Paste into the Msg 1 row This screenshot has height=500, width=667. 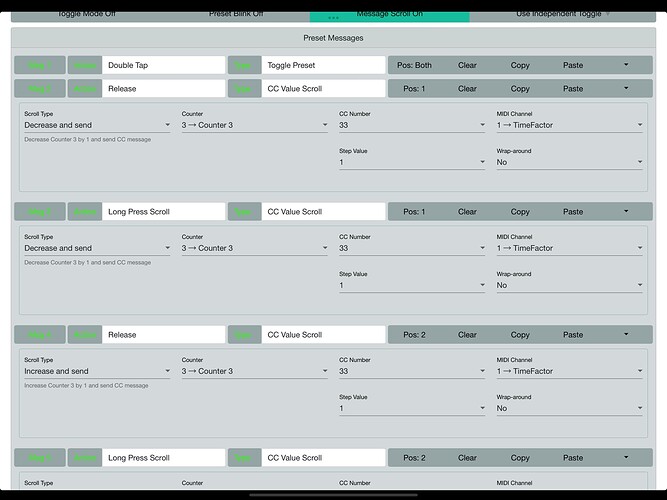pos(573,65)
